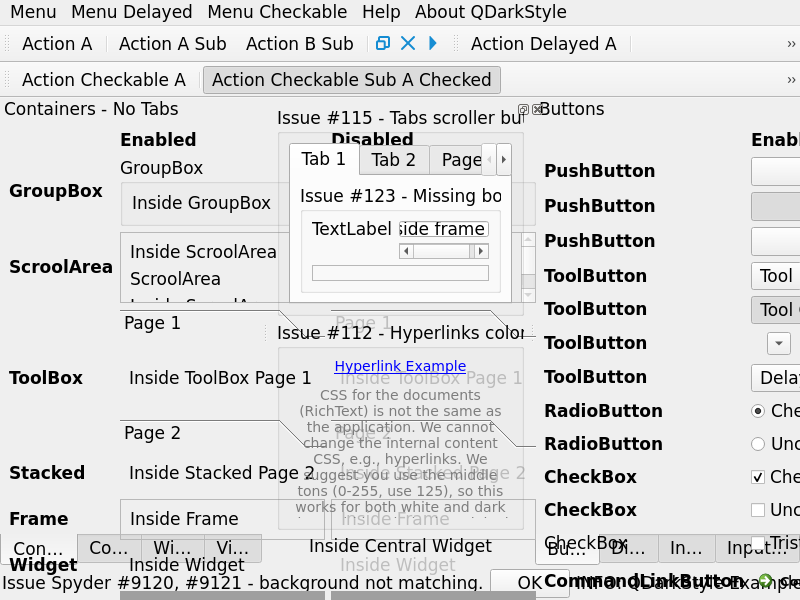800x600 pixels.
Task: Open the arrow-only ToolButton dropdown
Action: click(x=779, y=343)
